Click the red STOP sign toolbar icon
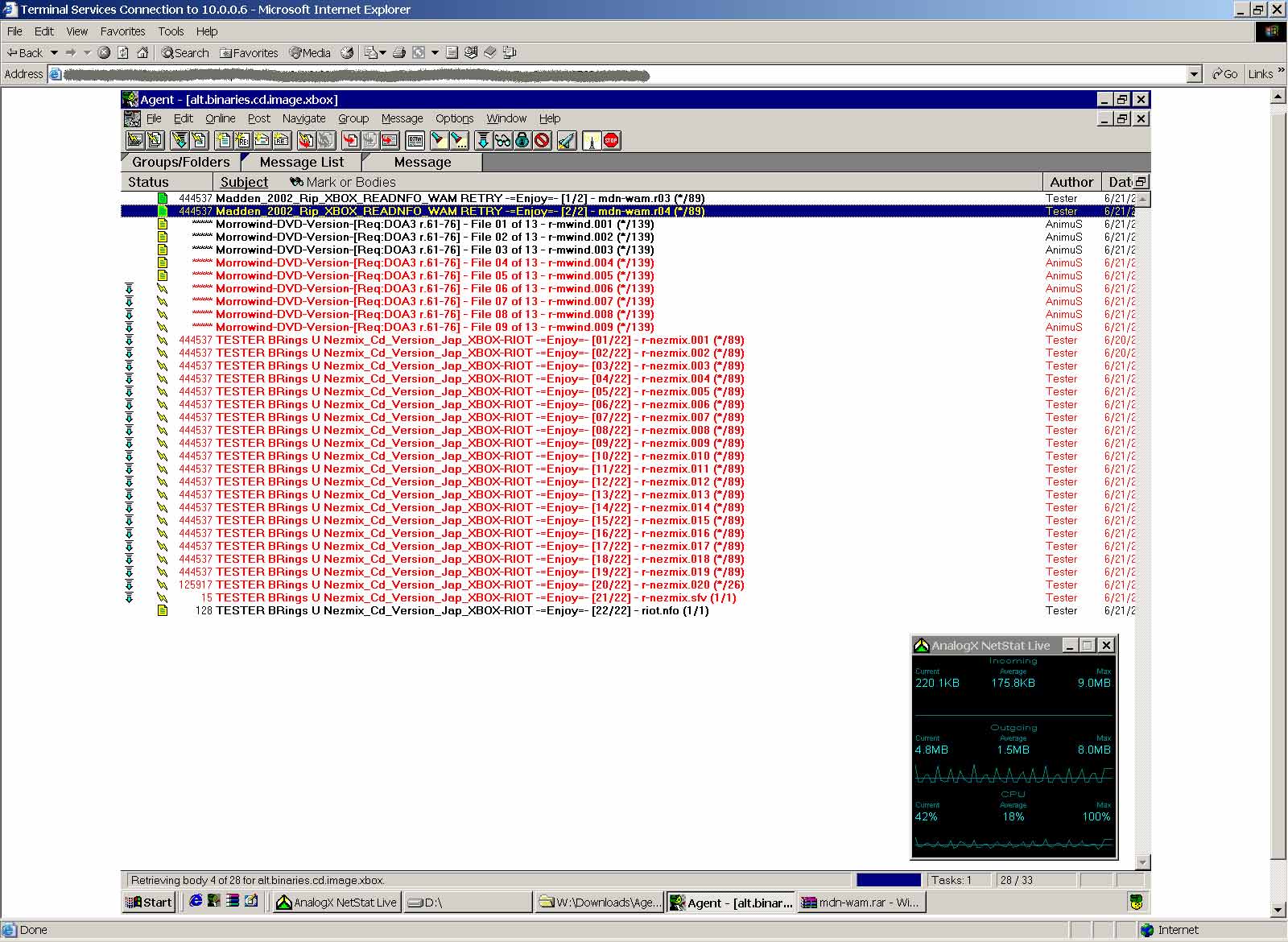 (x=611, y=141)
